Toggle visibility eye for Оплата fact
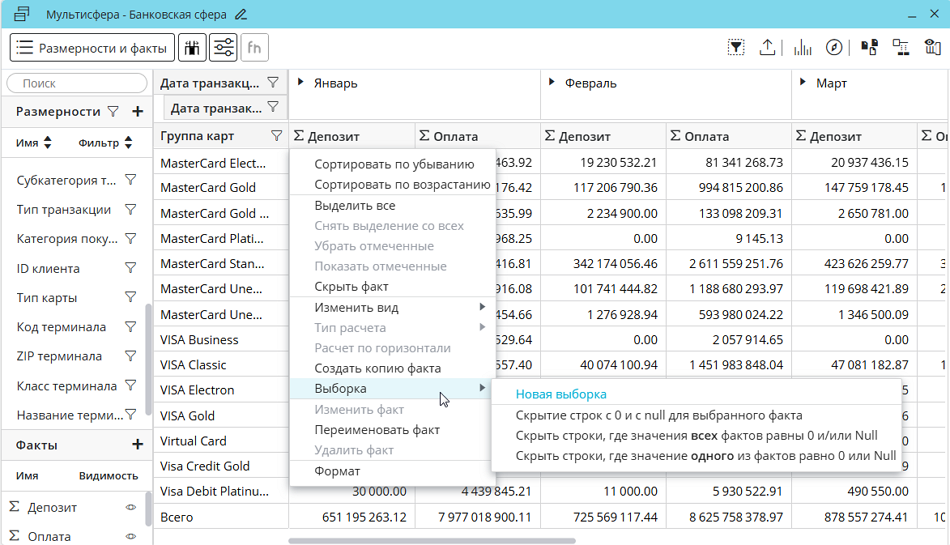This screenshot has width=950, height=545. pyautogui.click(x=130, y=536)
